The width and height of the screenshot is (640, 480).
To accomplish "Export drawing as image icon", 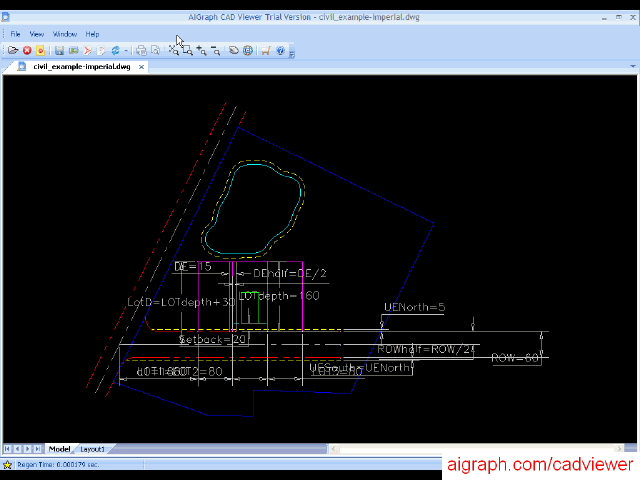I will coord(73,51).
